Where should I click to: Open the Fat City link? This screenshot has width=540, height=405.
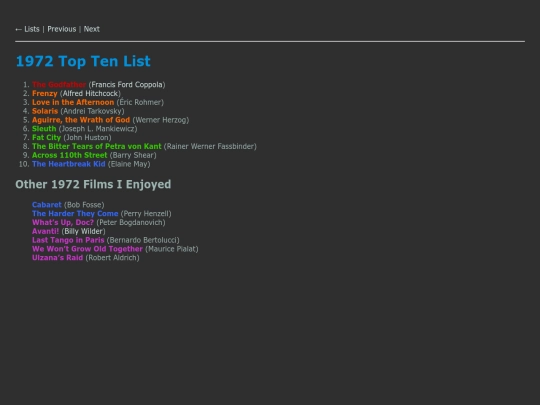tap(46, 138)
